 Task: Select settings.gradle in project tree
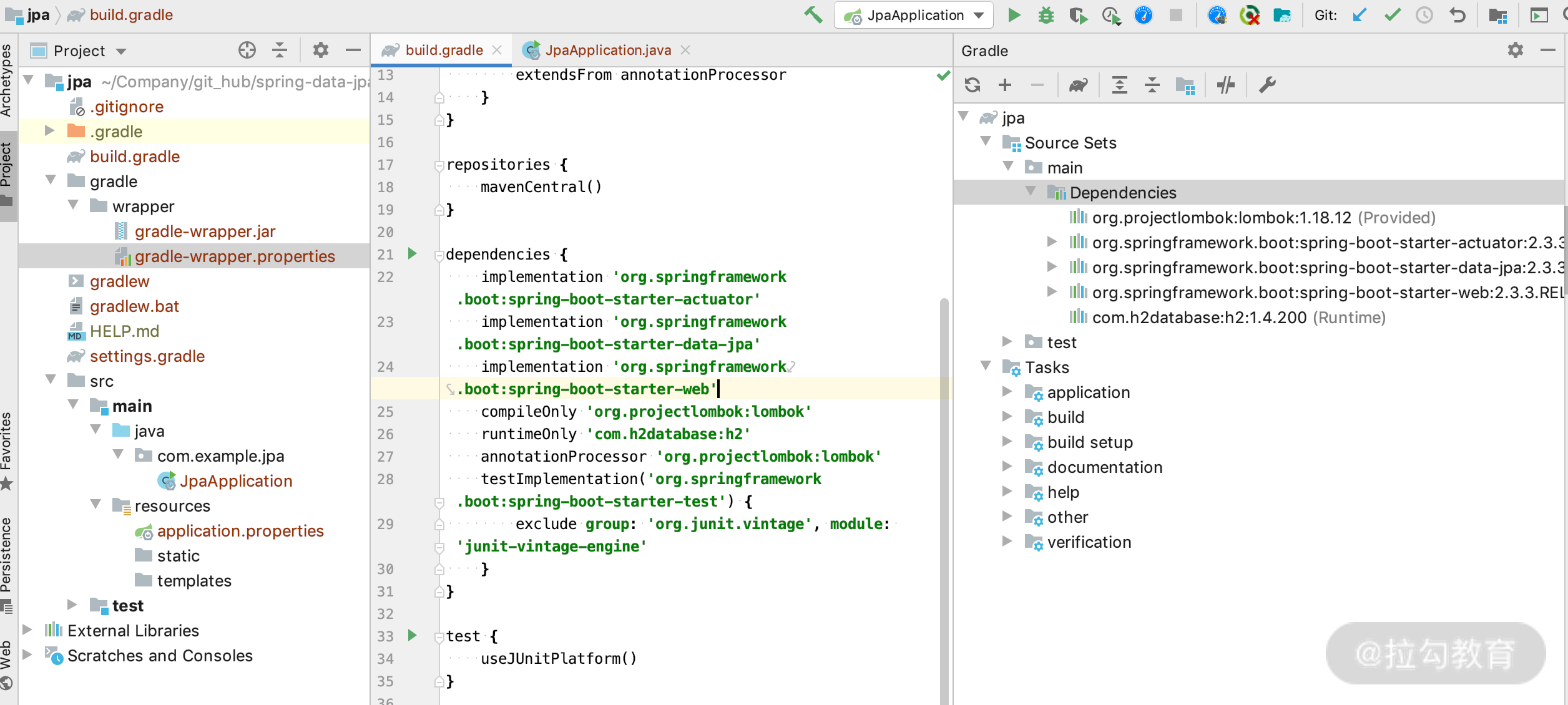147,356
